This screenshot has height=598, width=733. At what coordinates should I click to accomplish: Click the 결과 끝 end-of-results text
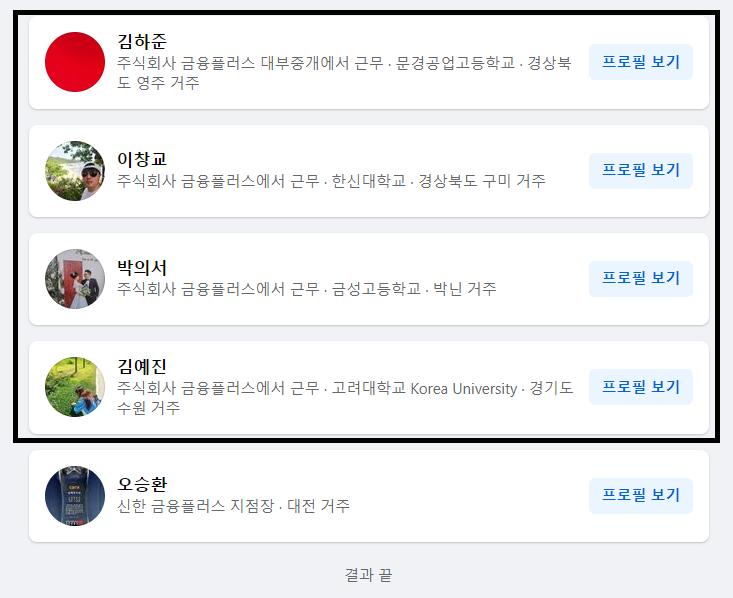pyautogui.click(x=368, y=575)
